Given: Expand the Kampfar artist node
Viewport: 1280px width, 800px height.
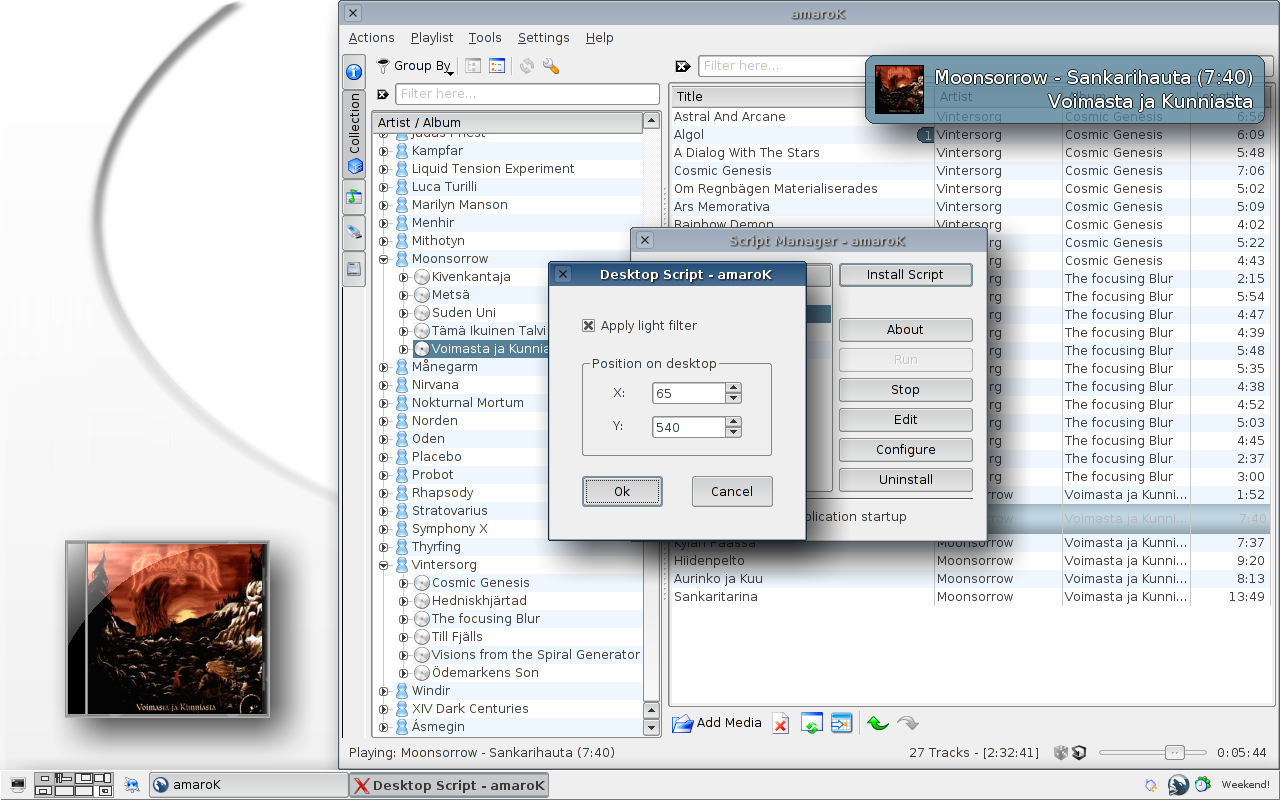Looking at the screenshot, I should click(384, 151).
